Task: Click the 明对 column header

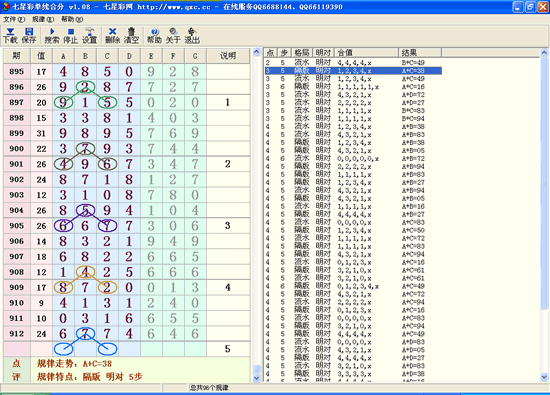Action: click(323, 53)
